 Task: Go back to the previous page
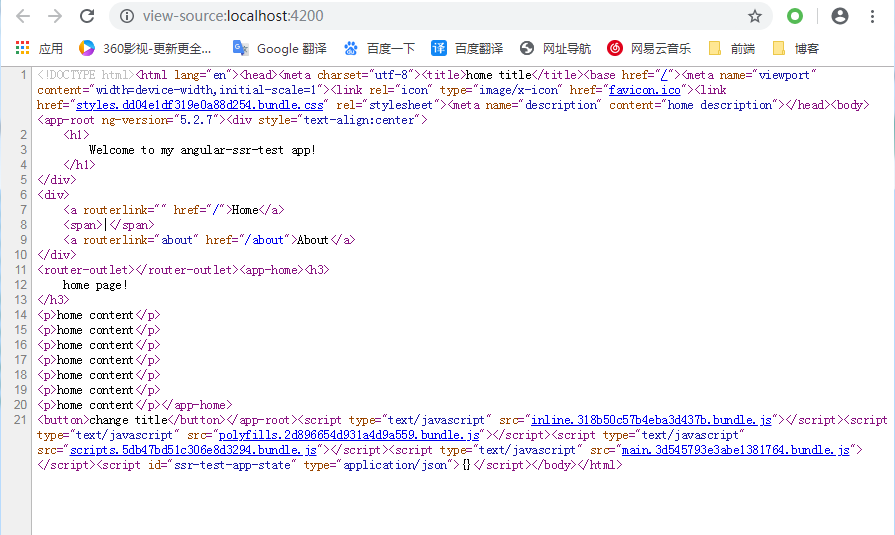(x=23, y=16)
